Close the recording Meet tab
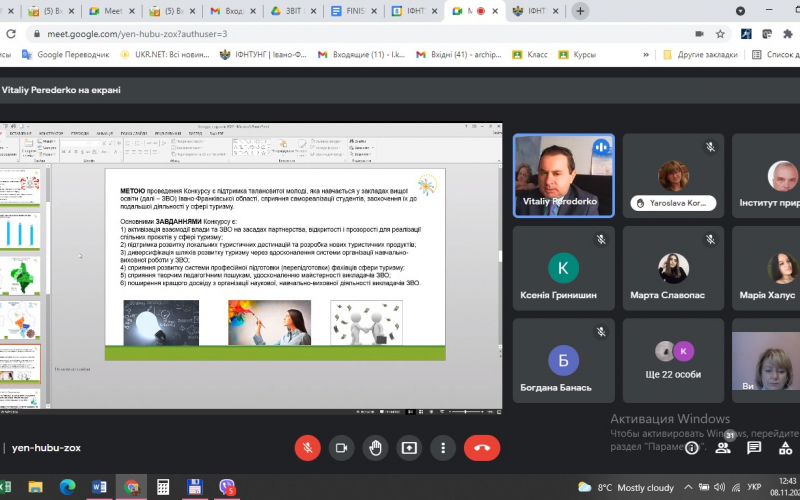The image size is (800, 500). 495,11
